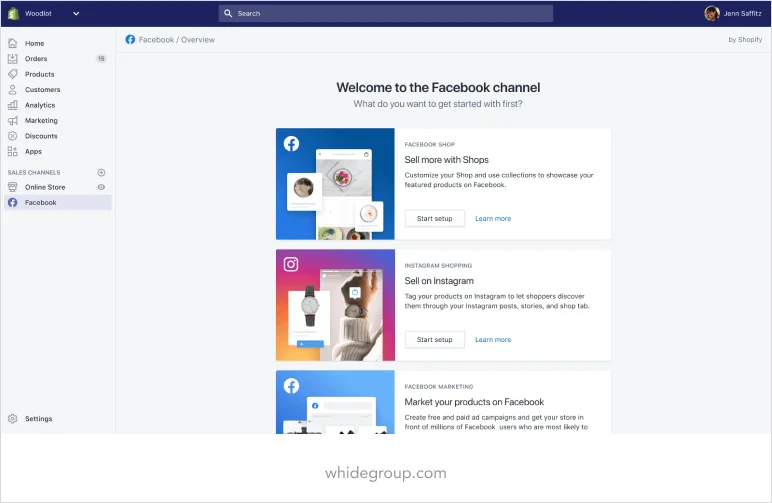Open Analytics in the sidebar
The image size is (772, 503).
click(x=40, y=105)
